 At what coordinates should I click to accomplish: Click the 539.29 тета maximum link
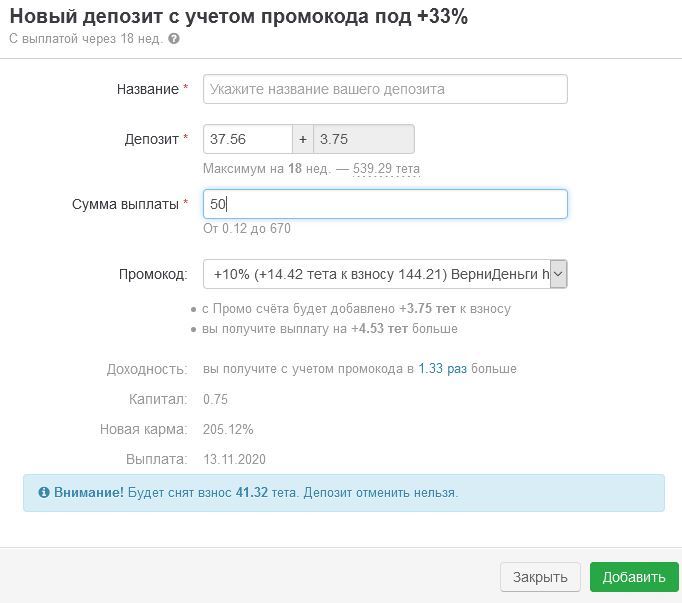pyautogui.click(x=386, y=169)
